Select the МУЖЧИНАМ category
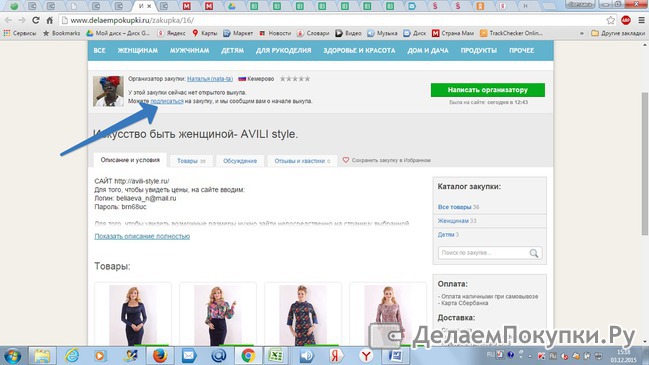The height and width of the screenshot is (365, 649). [189, 50]
